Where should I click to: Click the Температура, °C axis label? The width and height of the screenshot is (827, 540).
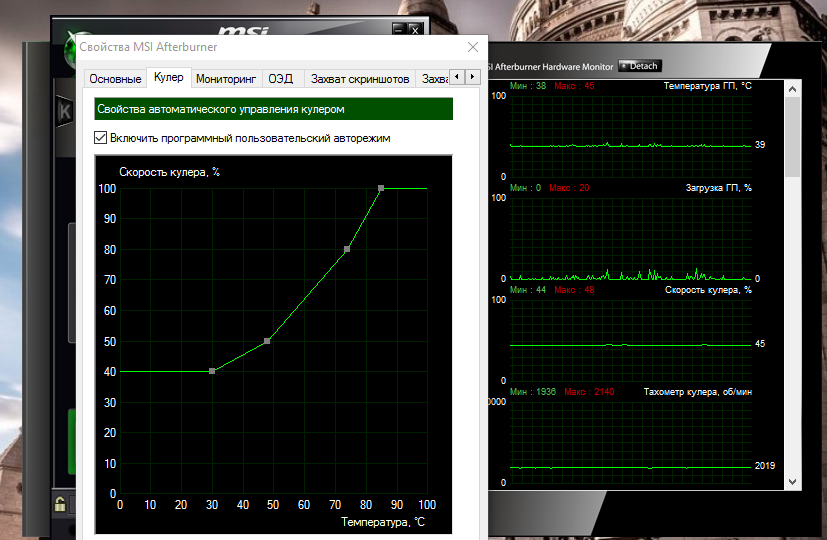click(x=383, y=522)
